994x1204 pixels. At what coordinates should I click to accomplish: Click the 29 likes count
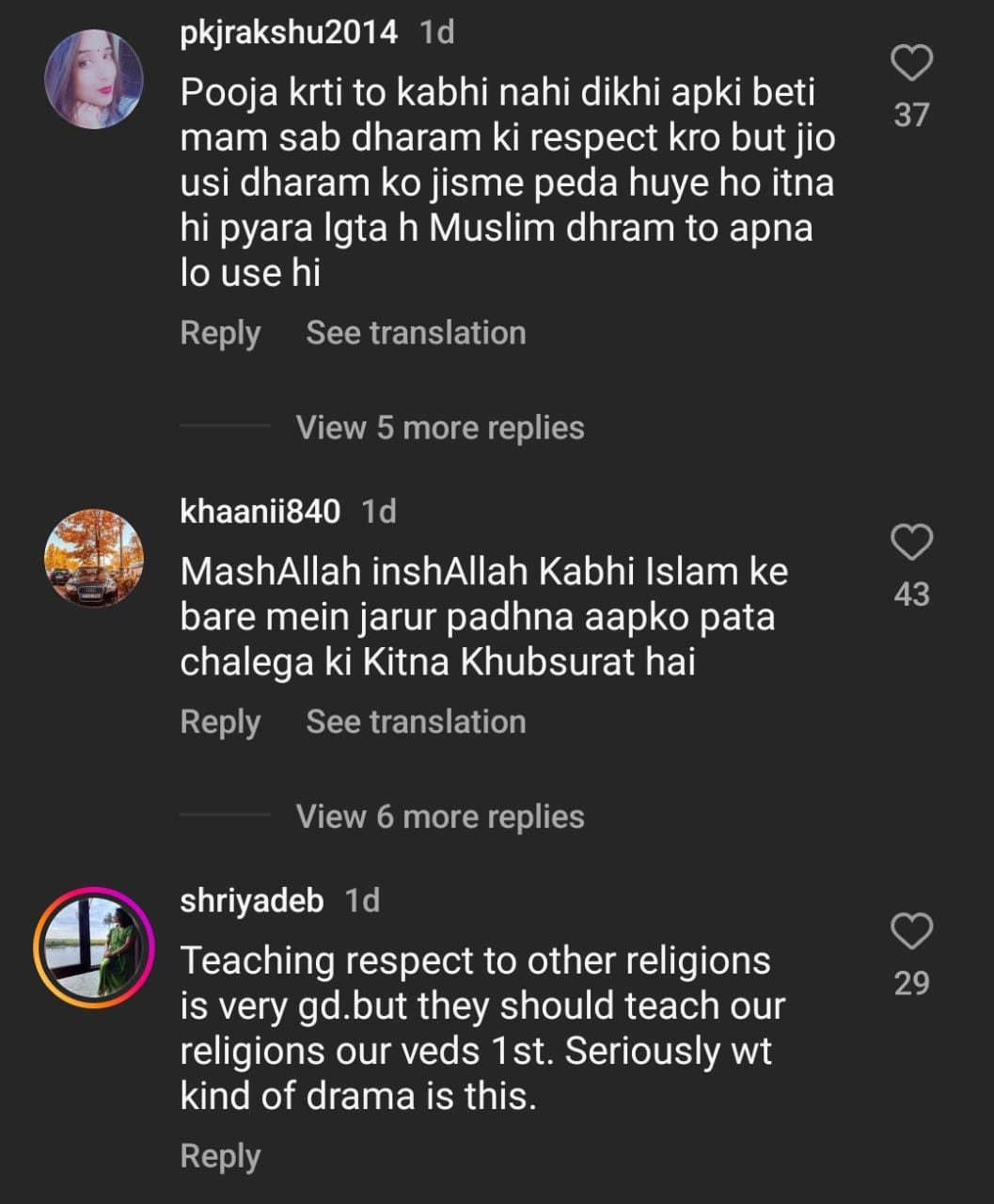[911, 983]
